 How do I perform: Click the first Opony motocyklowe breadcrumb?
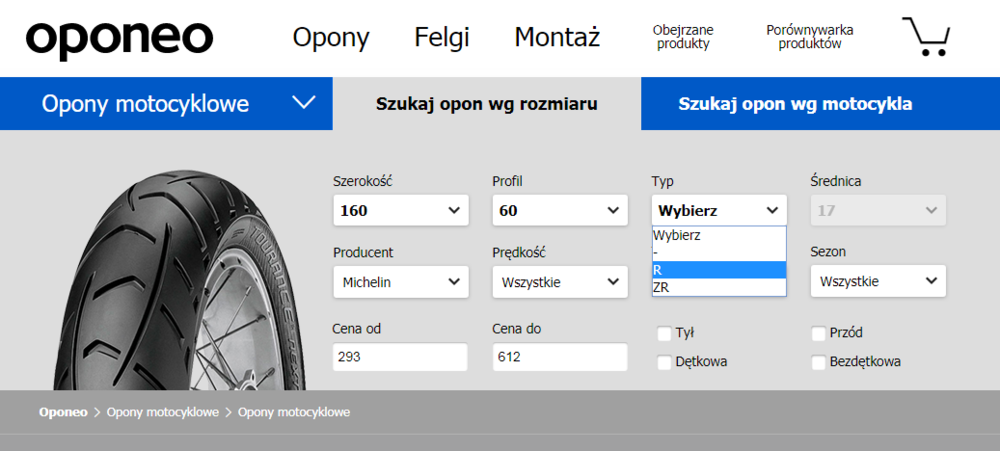coord(163,412)
